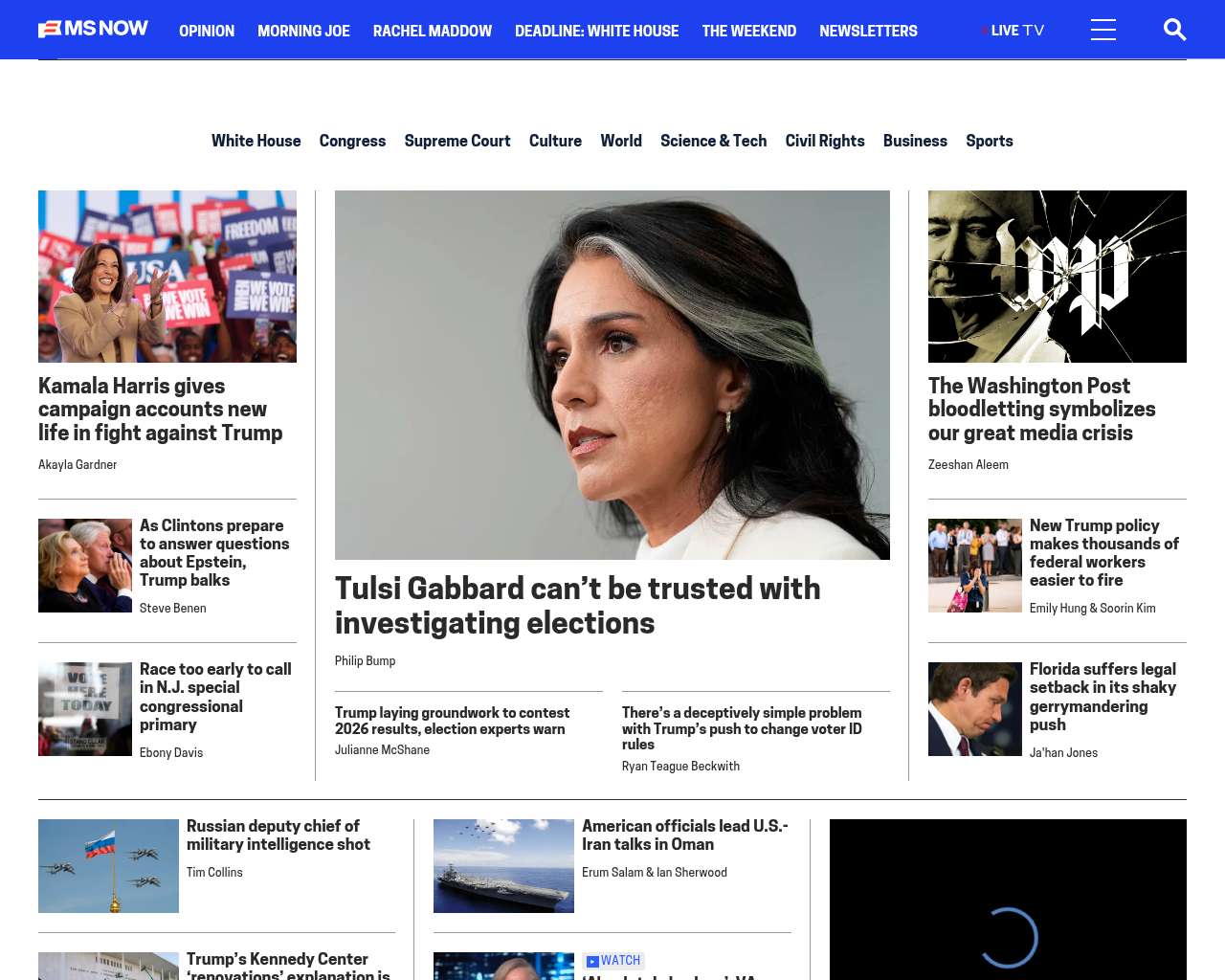1225x980 pixels.
Task: Read Clintons Epstein questions article
Action: 214,552
